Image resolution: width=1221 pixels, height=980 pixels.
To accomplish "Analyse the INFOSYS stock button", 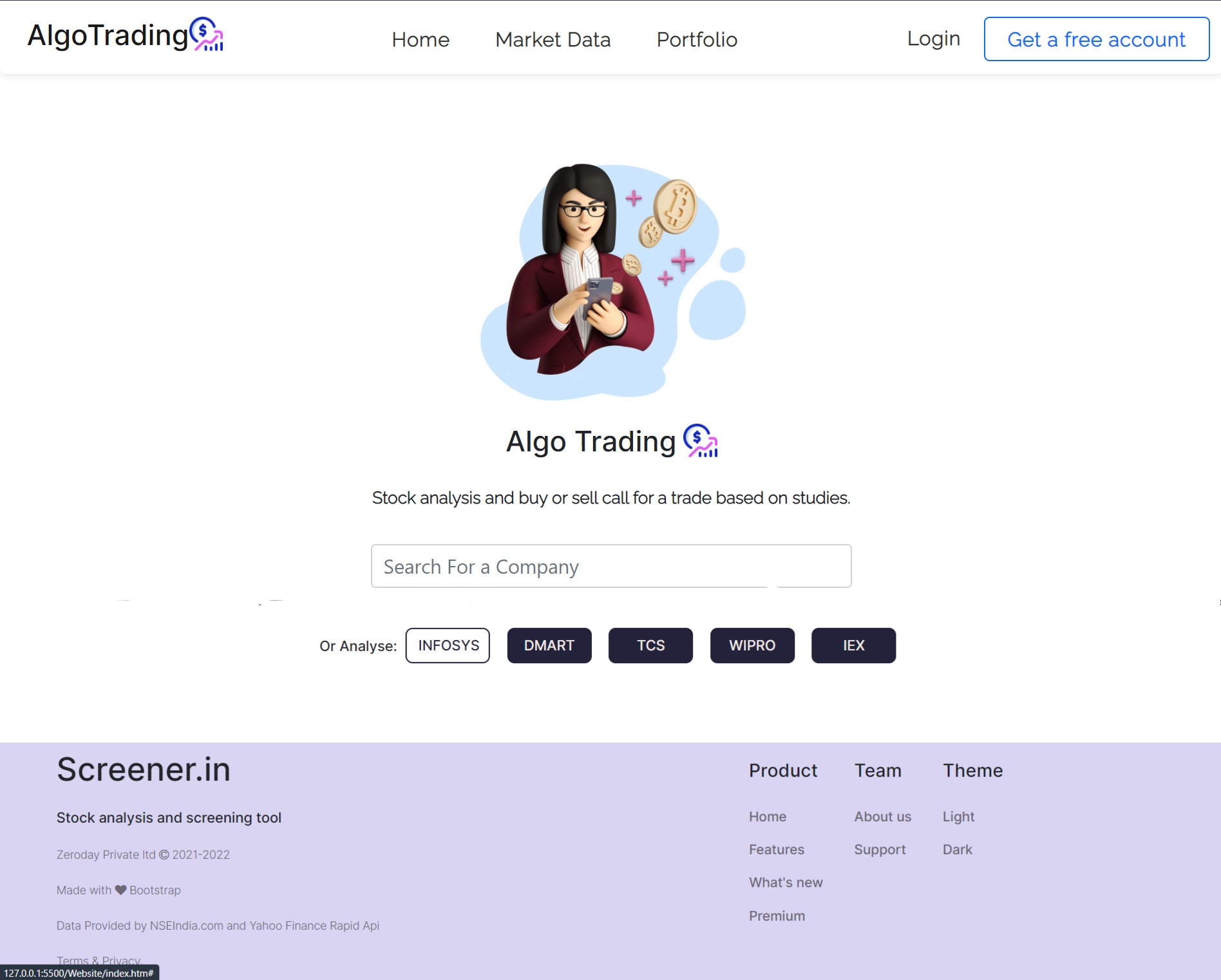I will (448, 645).
